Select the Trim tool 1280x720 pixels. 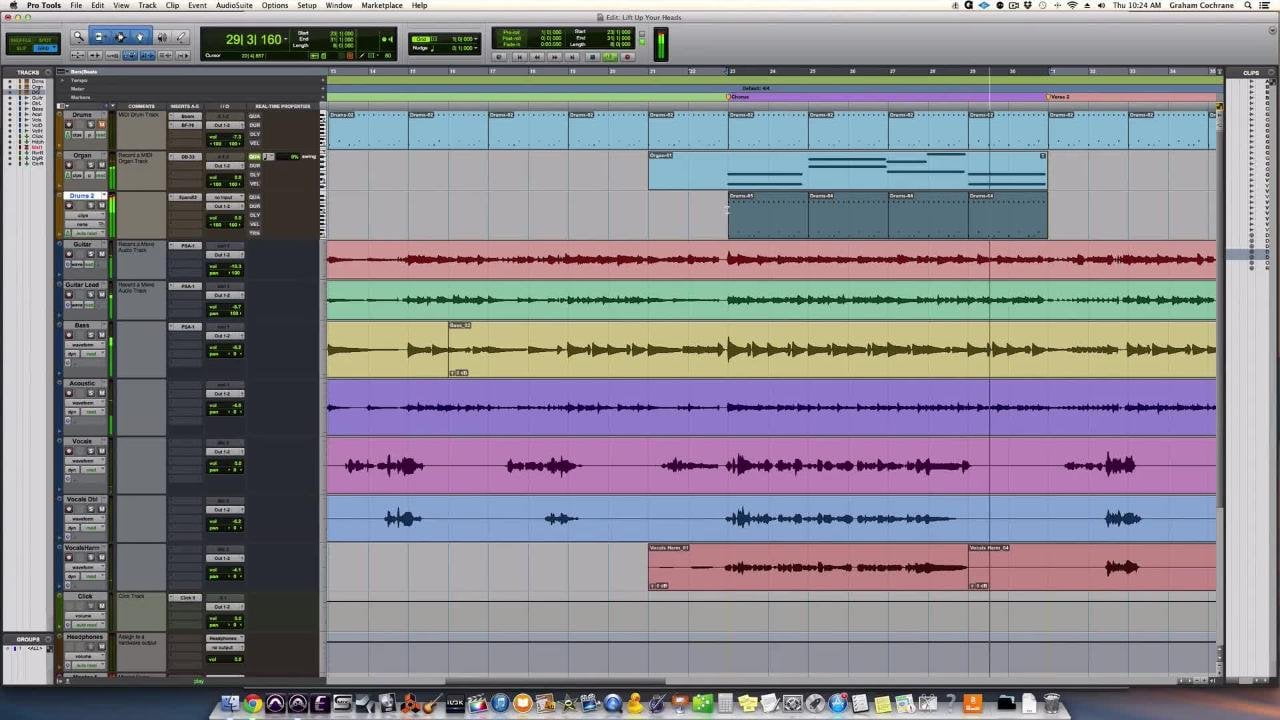tap(100, 36)
